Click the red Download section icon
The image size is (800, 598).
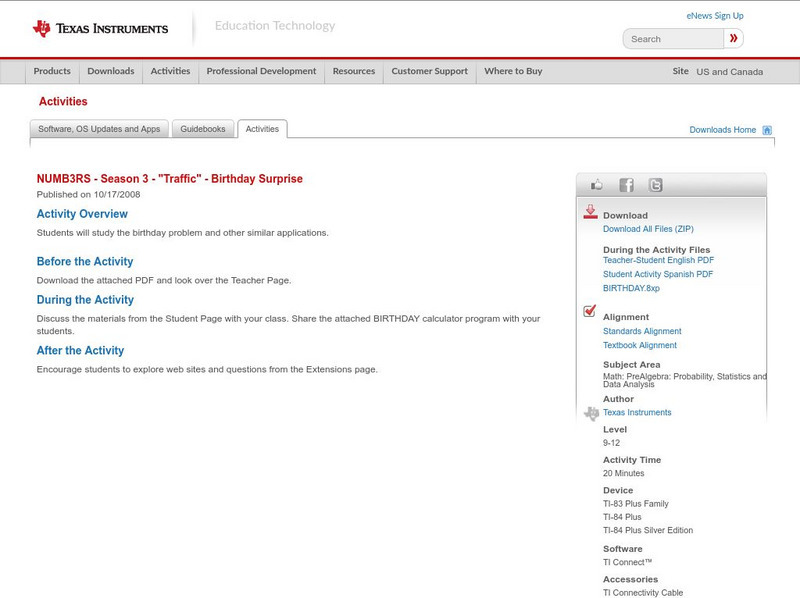tap(590, 212)
